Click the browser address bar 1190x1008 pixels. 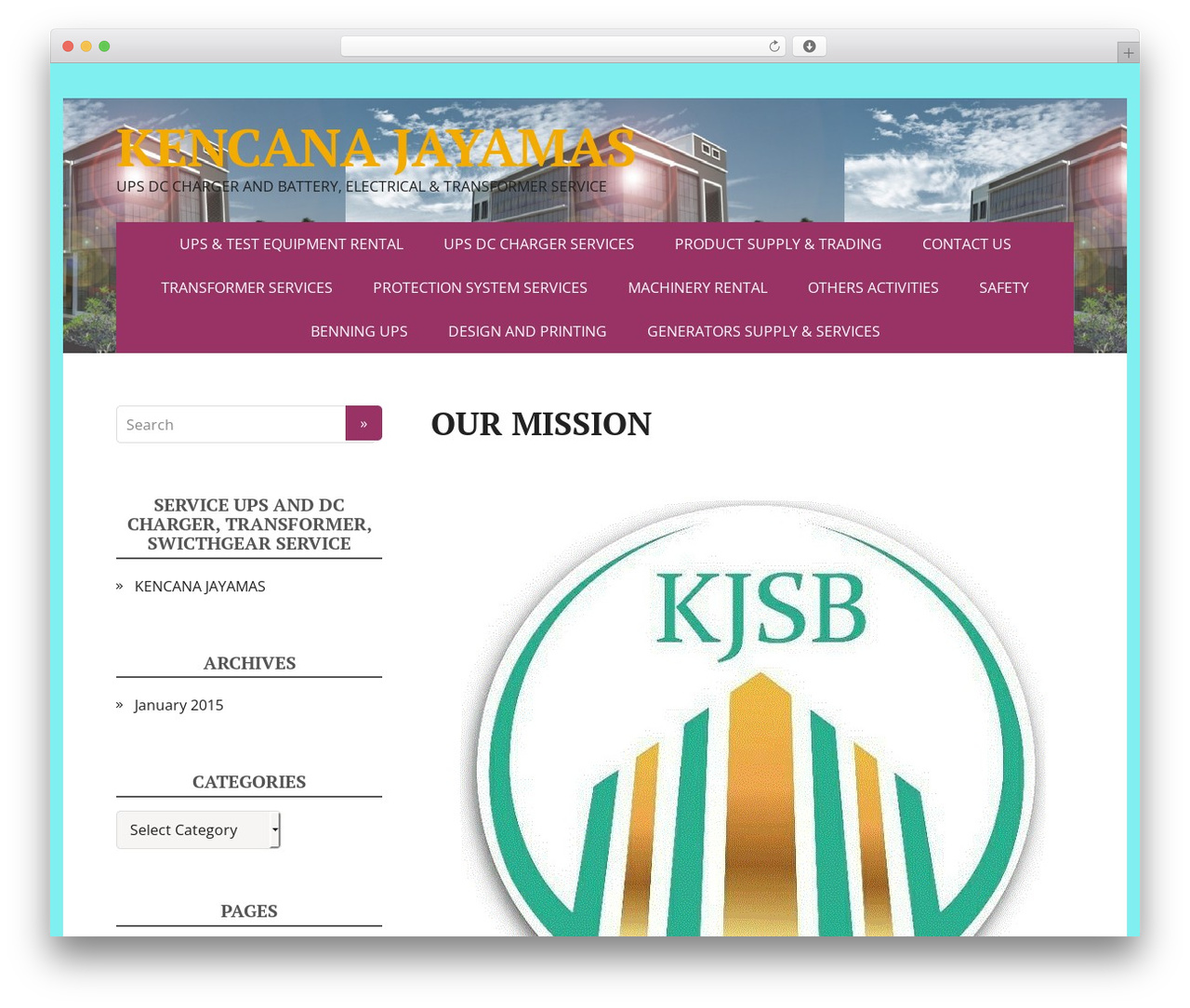click(563, 46)
